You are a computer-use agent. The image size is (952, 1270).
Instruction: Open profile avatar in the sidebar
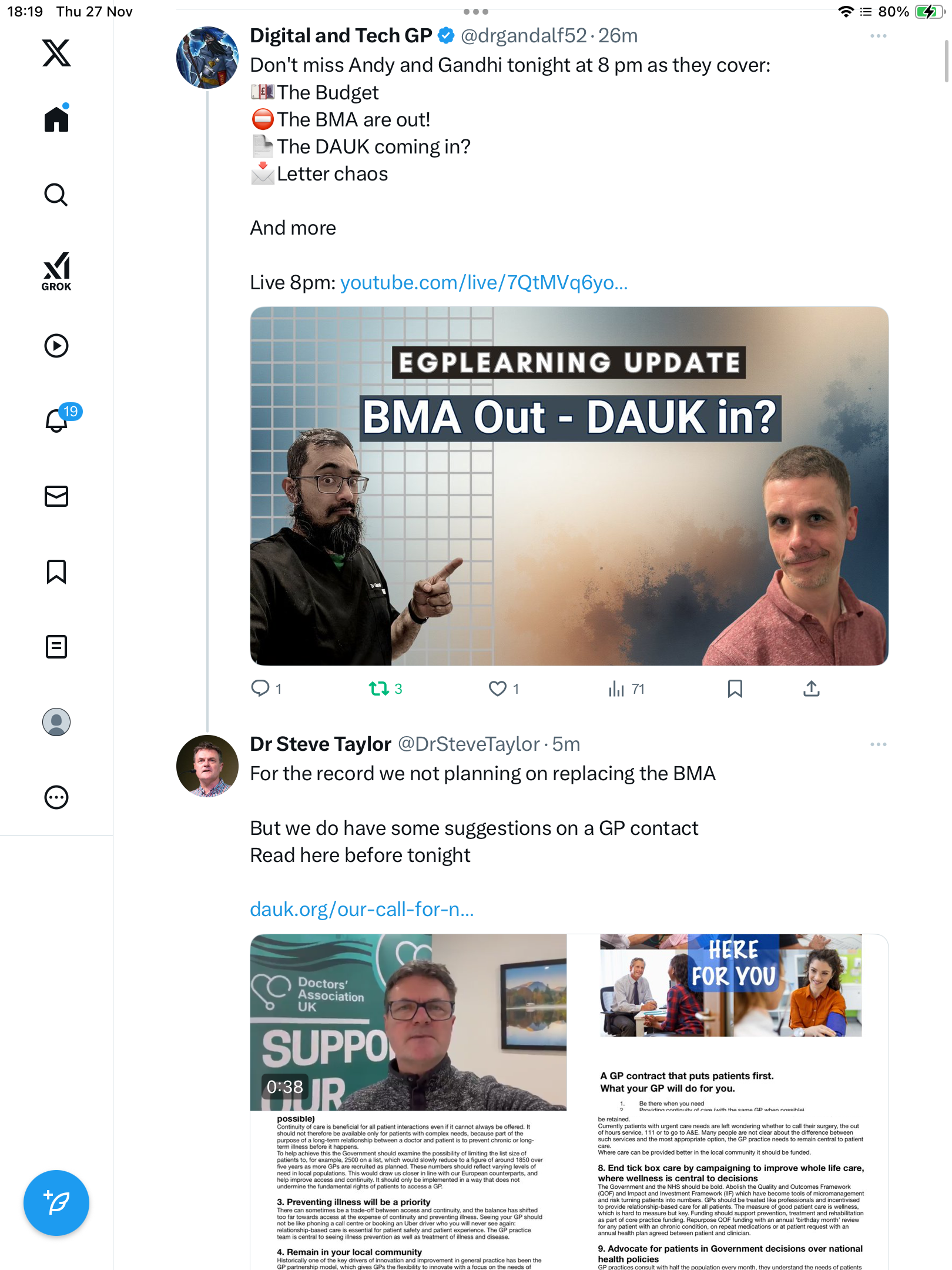point(56,722)
